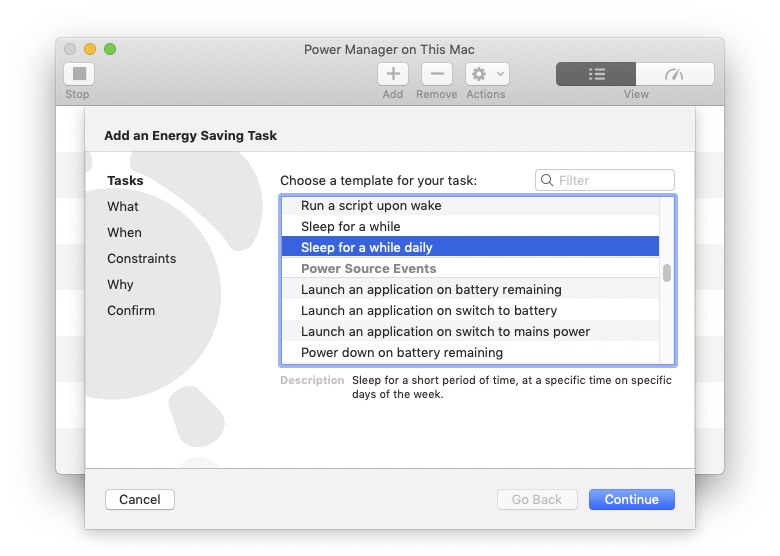Click the Confirm step in sidebar
The image size is (780, 556).
click(131, 310)
